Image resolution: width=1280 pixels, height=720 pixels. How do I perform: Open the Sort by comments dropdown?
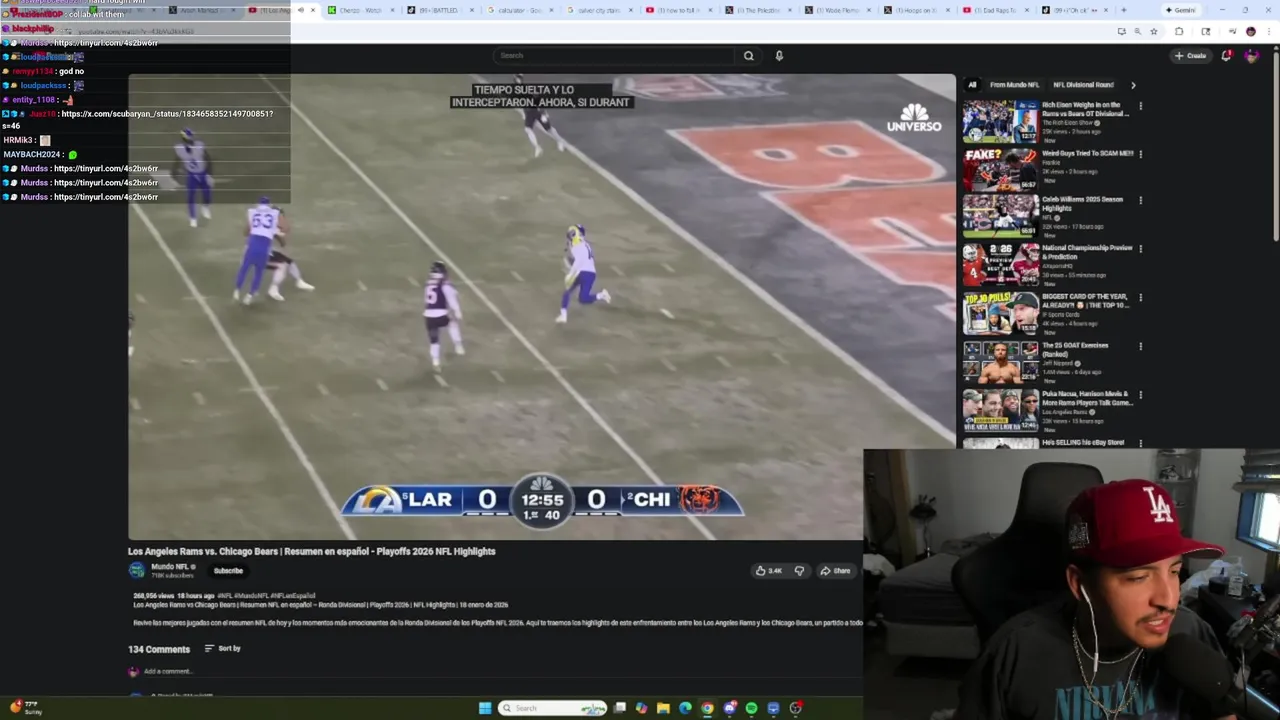[223, 649]
